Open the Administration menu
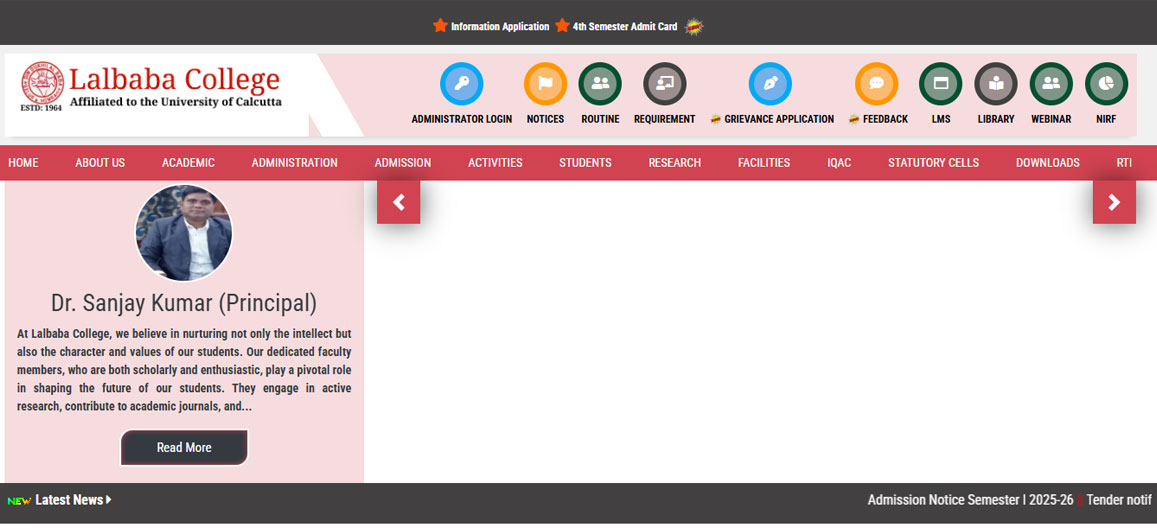 (294, 163)
